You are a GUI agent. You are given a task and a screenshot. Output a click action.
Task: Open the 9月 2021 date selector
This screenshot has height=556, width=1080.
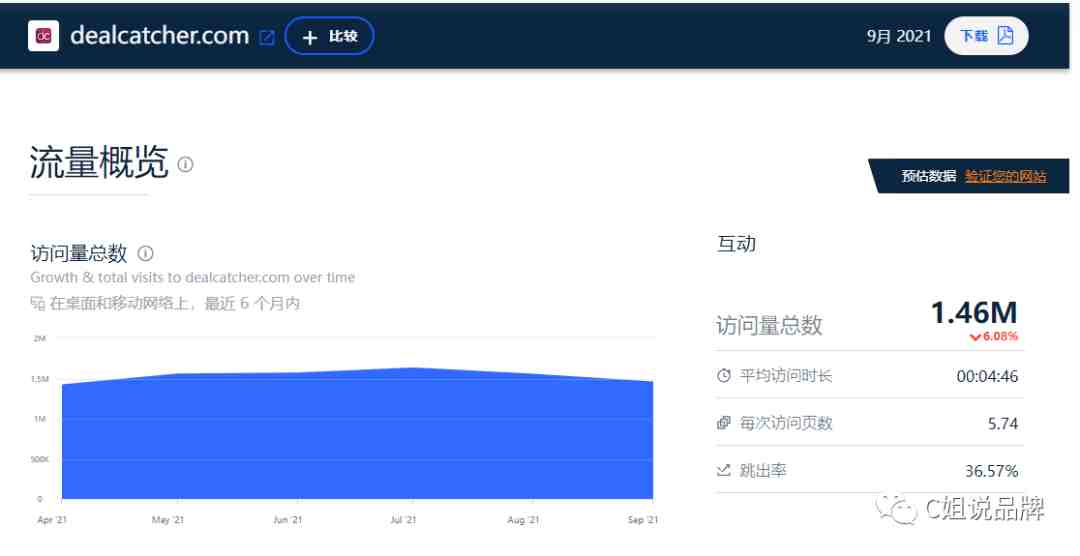[898, 36]
